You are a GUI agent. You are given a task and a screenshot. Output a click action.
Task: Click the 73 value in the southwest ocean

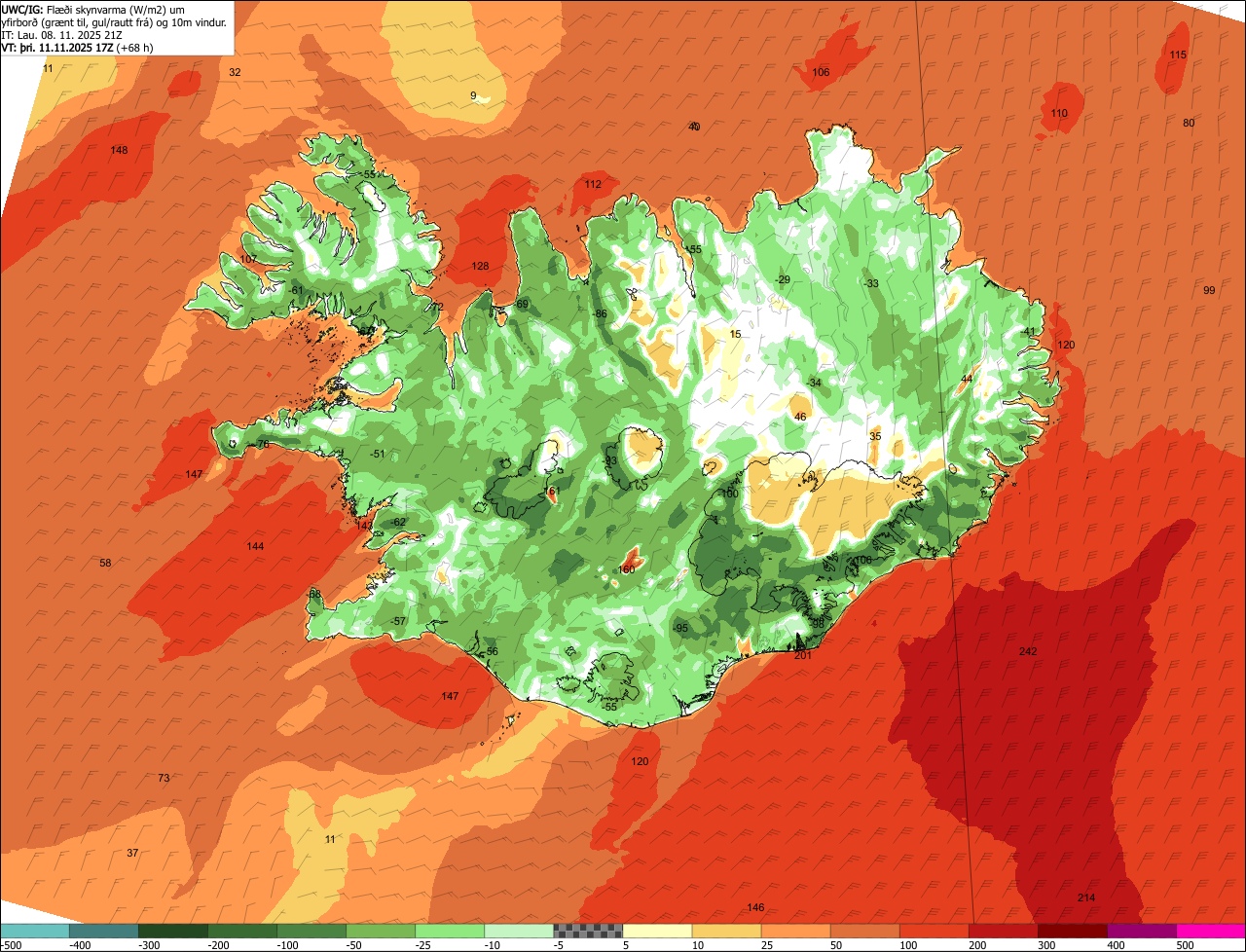tap(164, 778)
